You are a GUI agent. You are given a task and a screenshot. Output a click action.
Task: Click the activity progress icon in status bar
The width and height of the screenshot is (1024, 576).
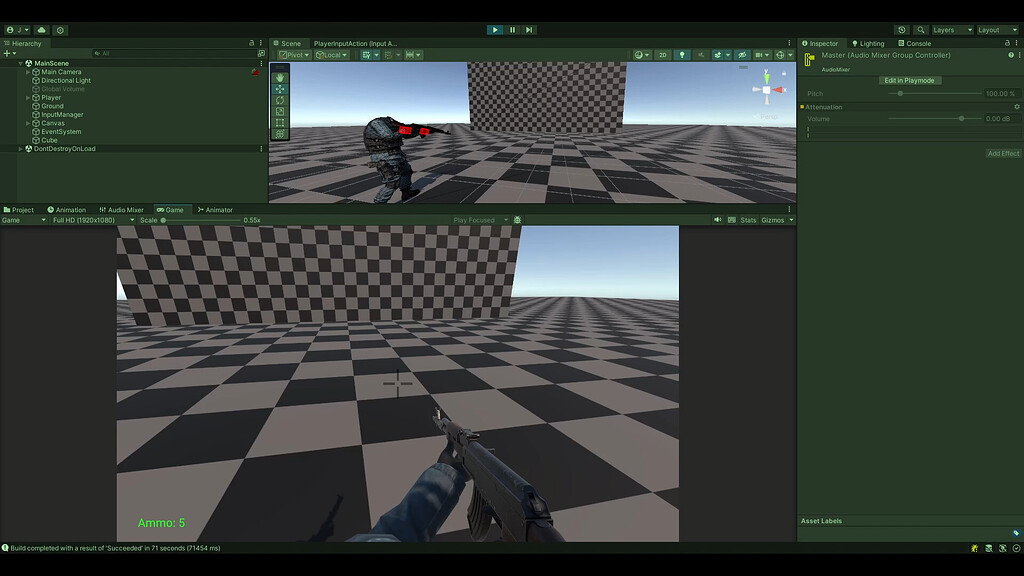1016,549
